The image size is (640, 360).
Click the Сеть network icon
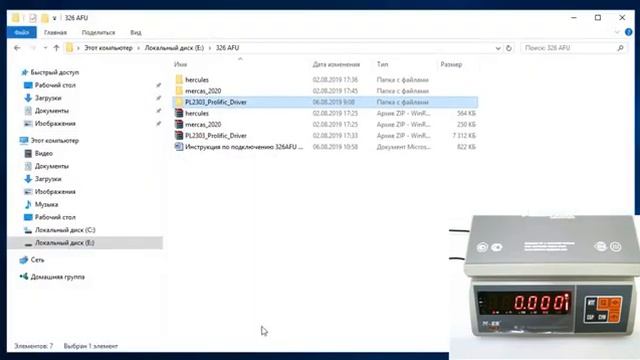(24, 260)
